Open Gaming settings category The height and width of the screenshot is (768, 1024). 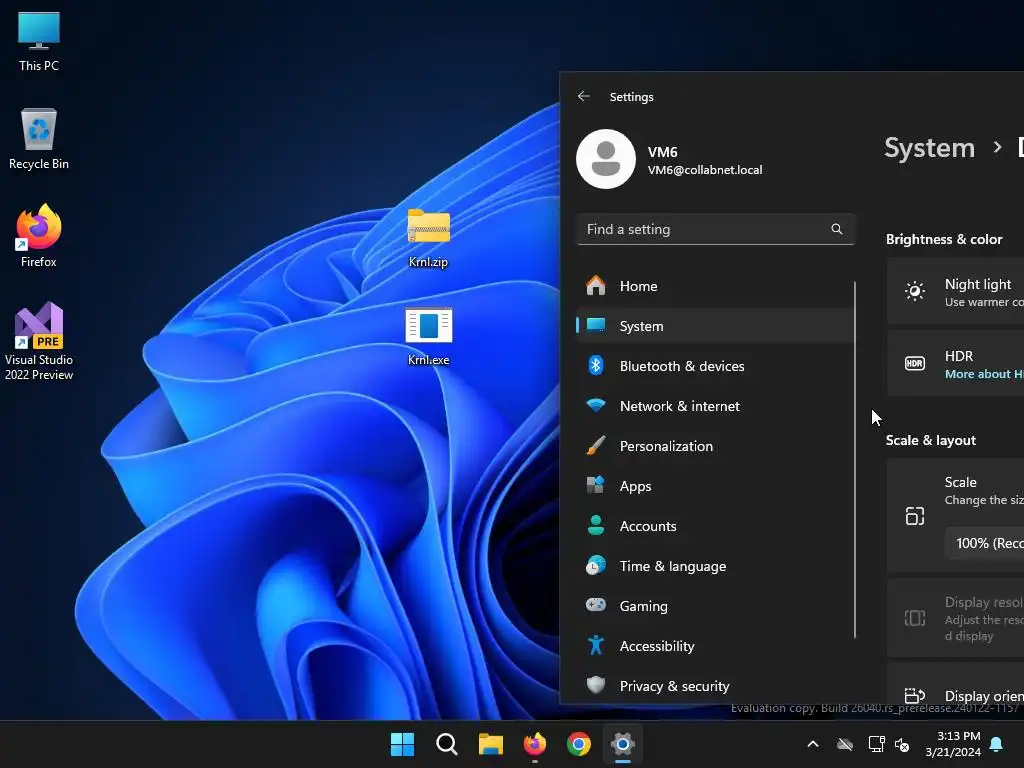(x=716, y=606)
